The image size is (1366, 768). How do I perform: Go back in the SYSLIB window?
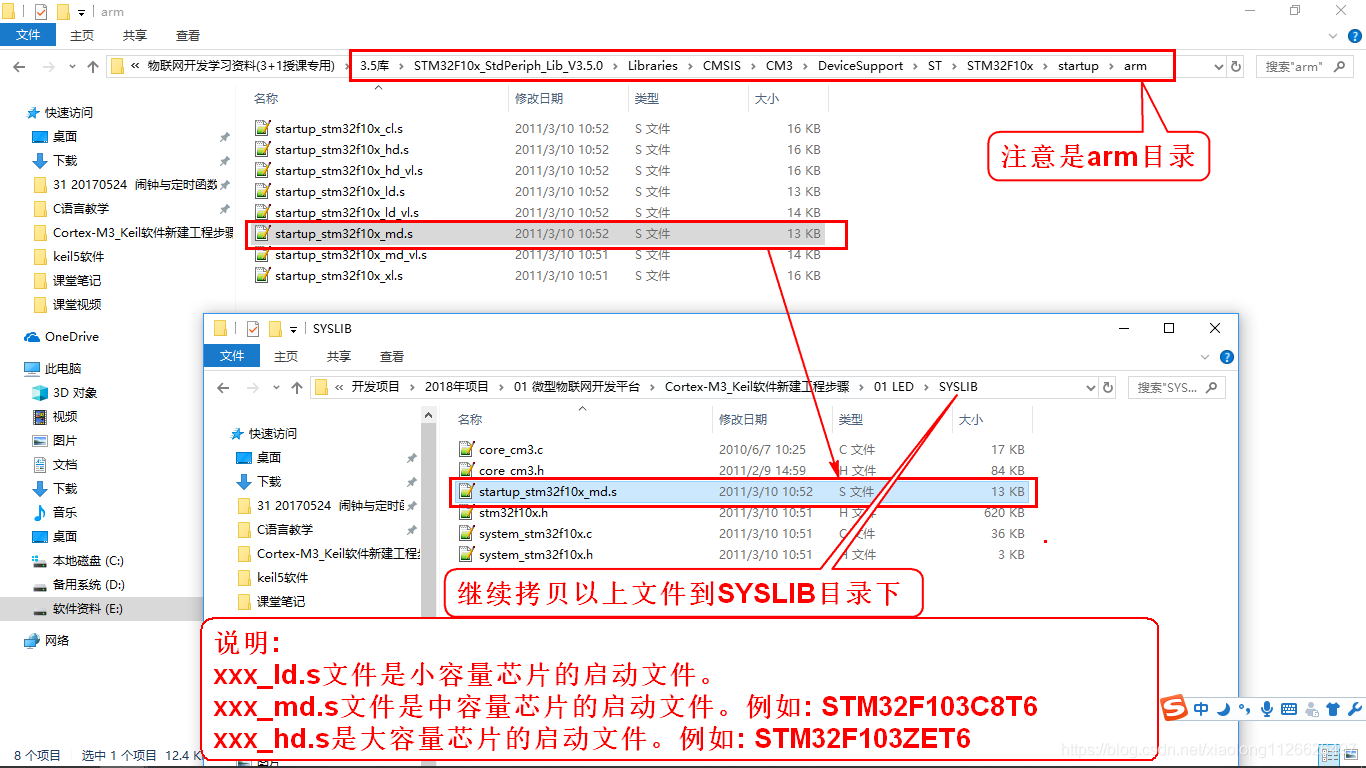click(223, 387)
